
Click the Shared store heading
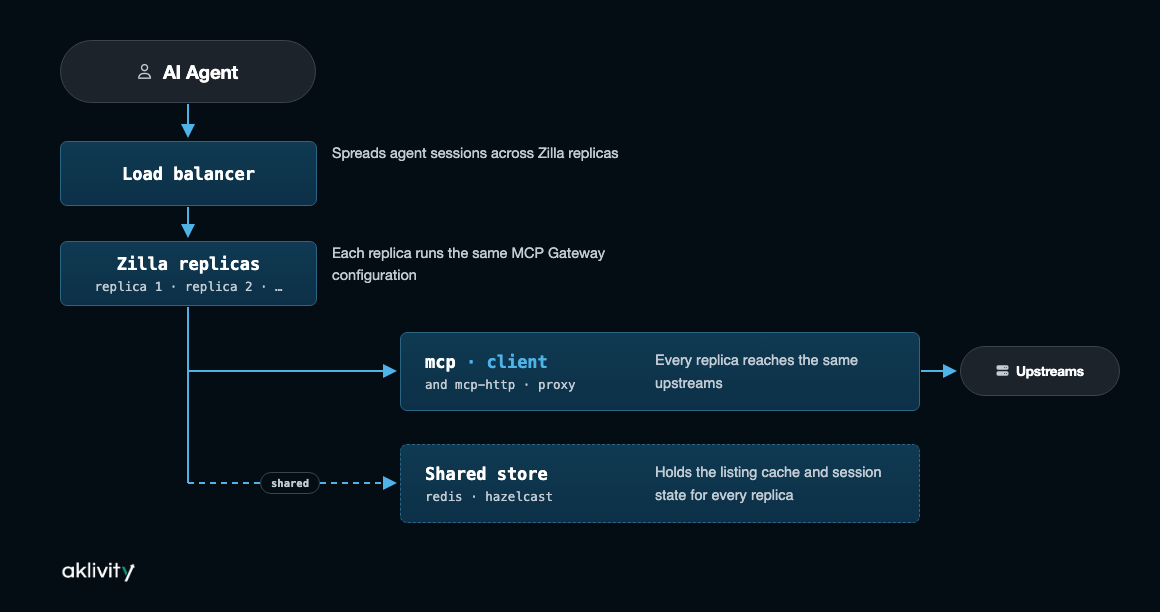[486, 474]
